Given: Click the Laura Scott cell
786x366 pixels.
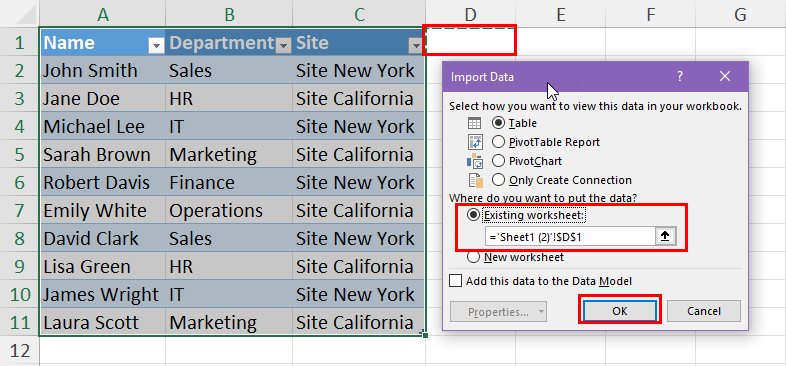Looking at the screenshot, I should [103, 322].
